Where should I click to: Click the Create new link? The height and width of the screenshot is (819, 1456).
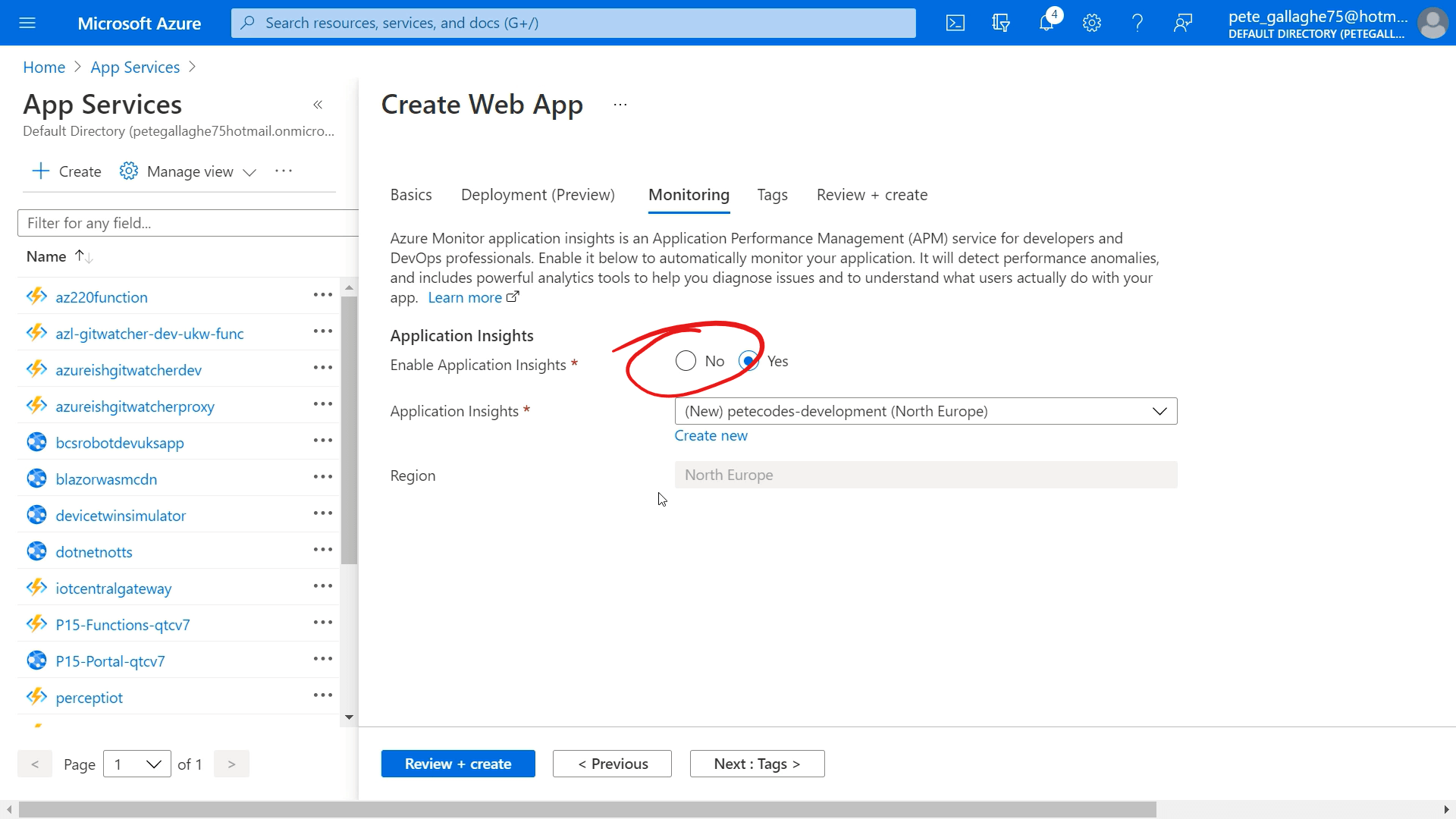click(711, 435)
